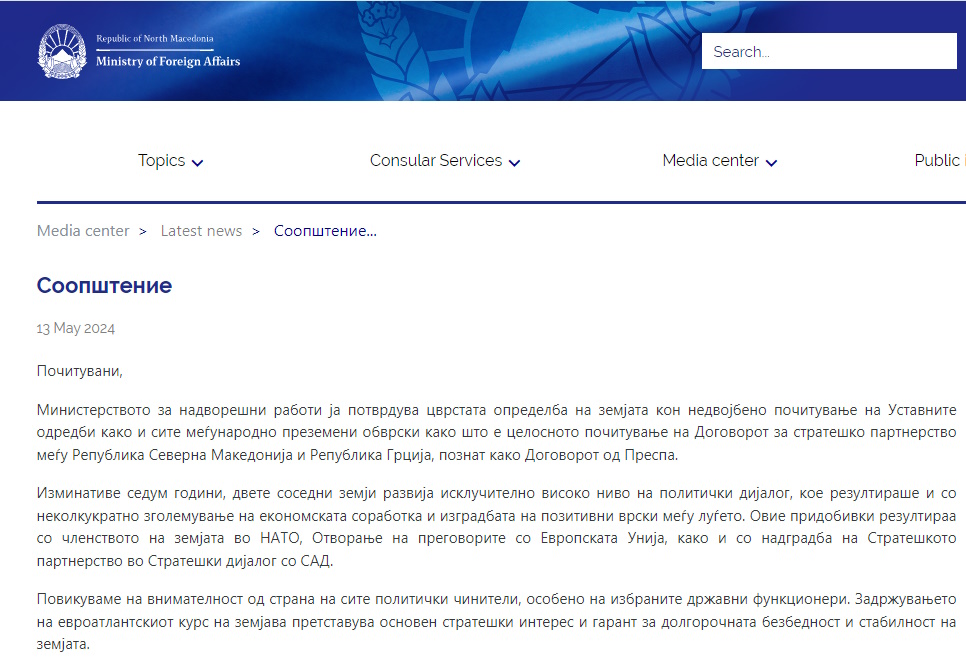Click the Ministry of Foreign Affairs title

point(168,62)
